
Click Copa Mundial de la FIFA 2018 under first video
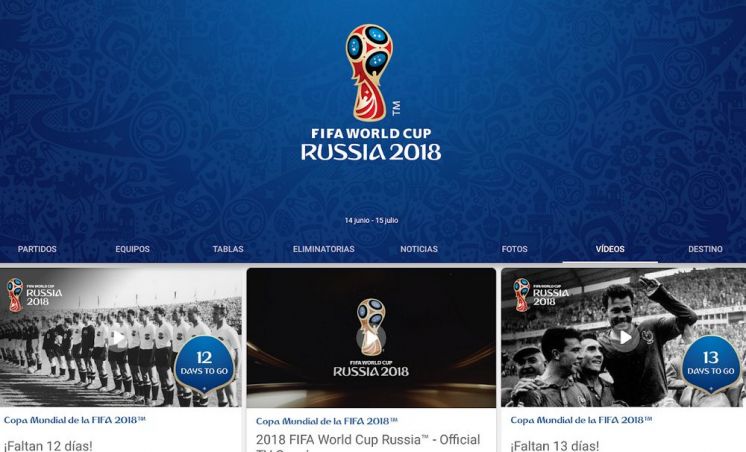(x=75, y=420)
